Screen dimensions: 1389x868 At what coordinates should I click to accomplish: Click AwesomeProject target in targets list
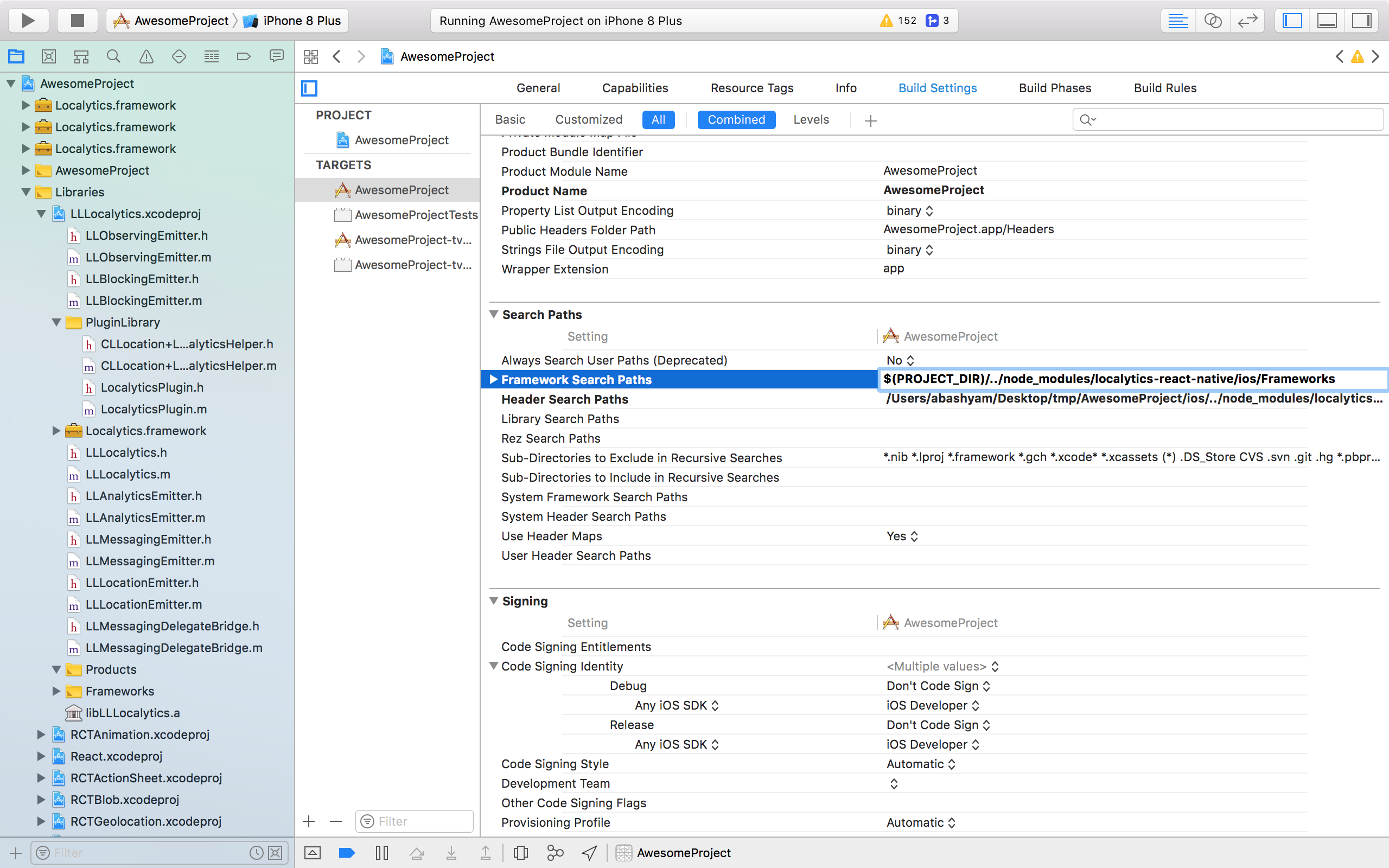click(x=400, y=190)
